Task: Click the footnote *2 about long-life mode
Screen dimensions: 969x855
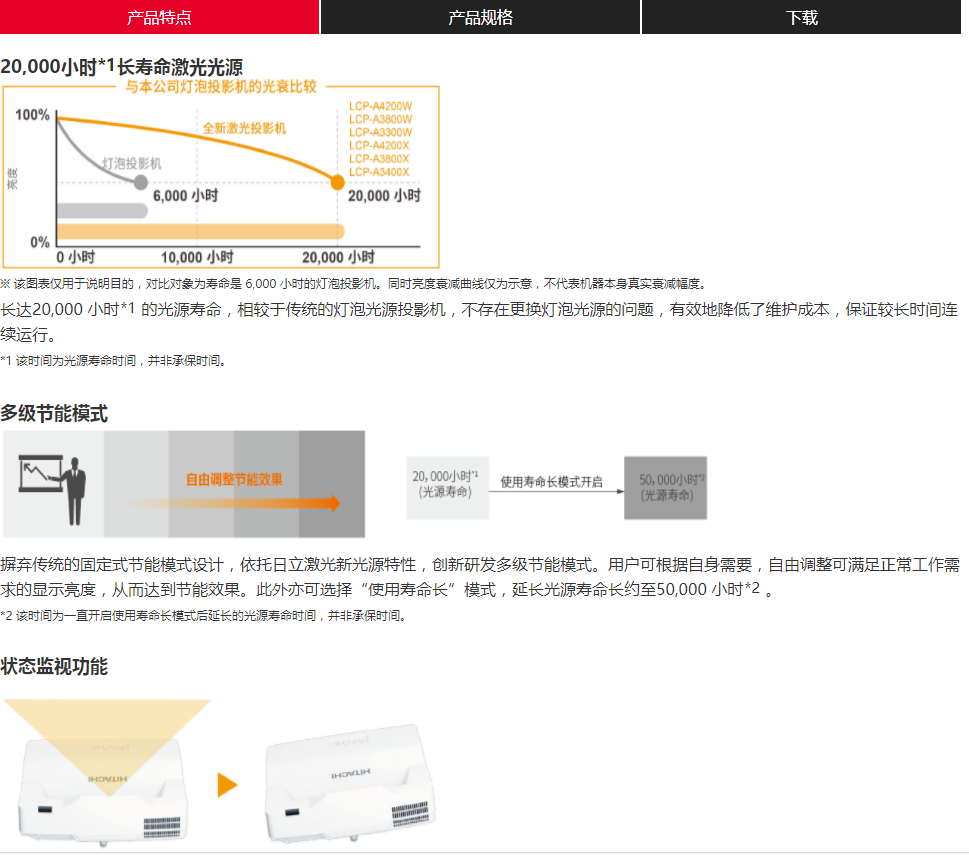Action: point(203,616)
